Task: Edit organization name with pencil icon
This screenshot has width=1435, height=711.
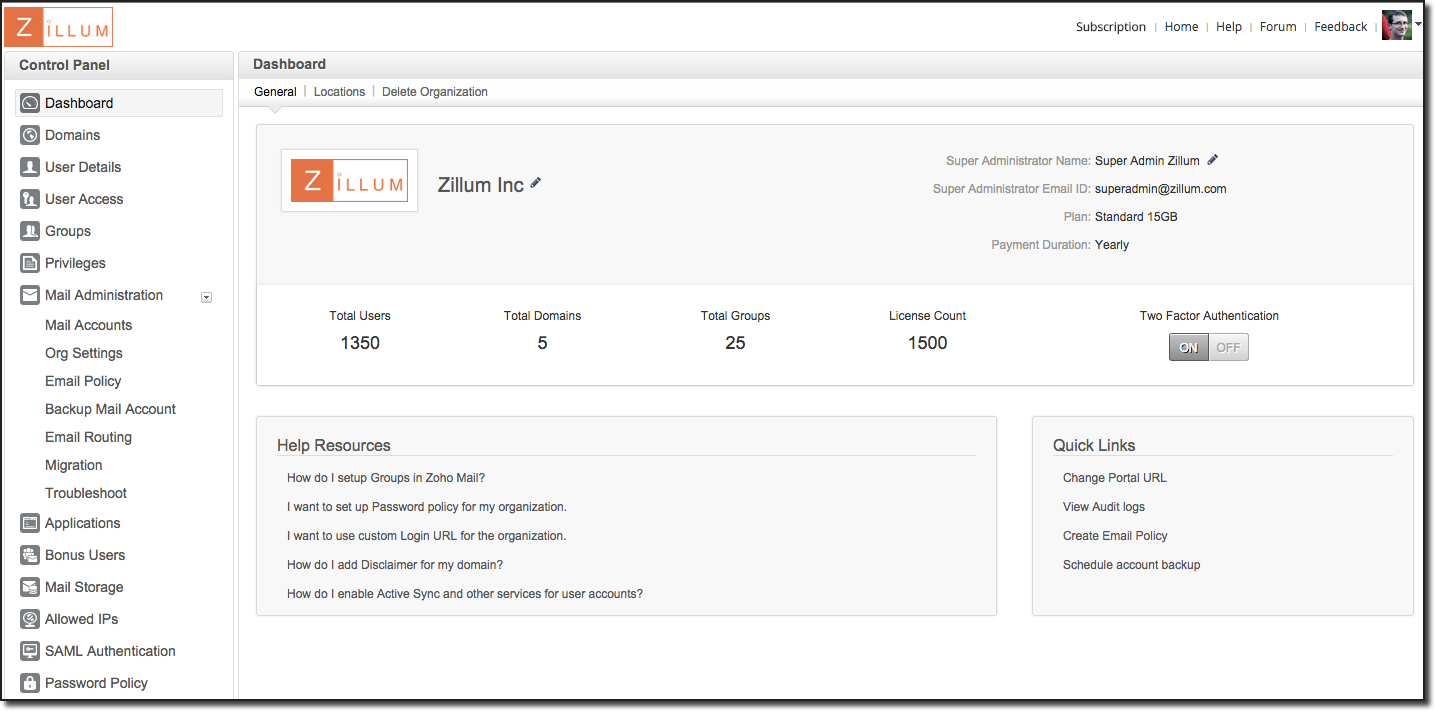Action: 536,183
